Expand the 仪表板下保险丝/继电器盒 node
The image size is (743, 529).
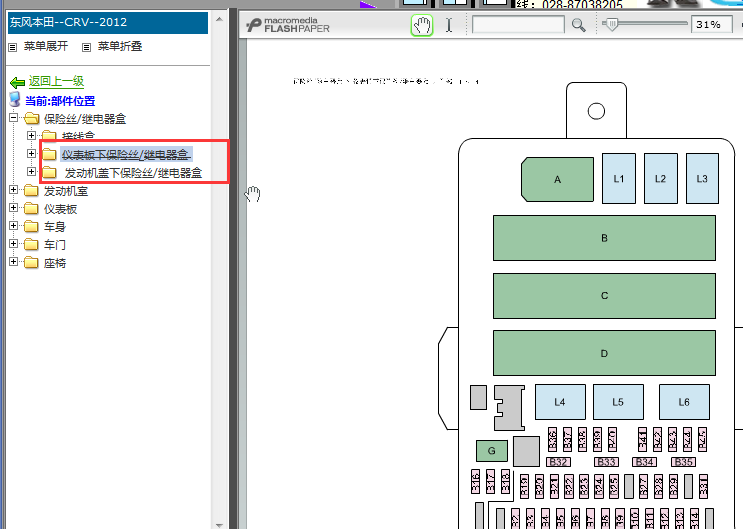(x=31, y=154)
